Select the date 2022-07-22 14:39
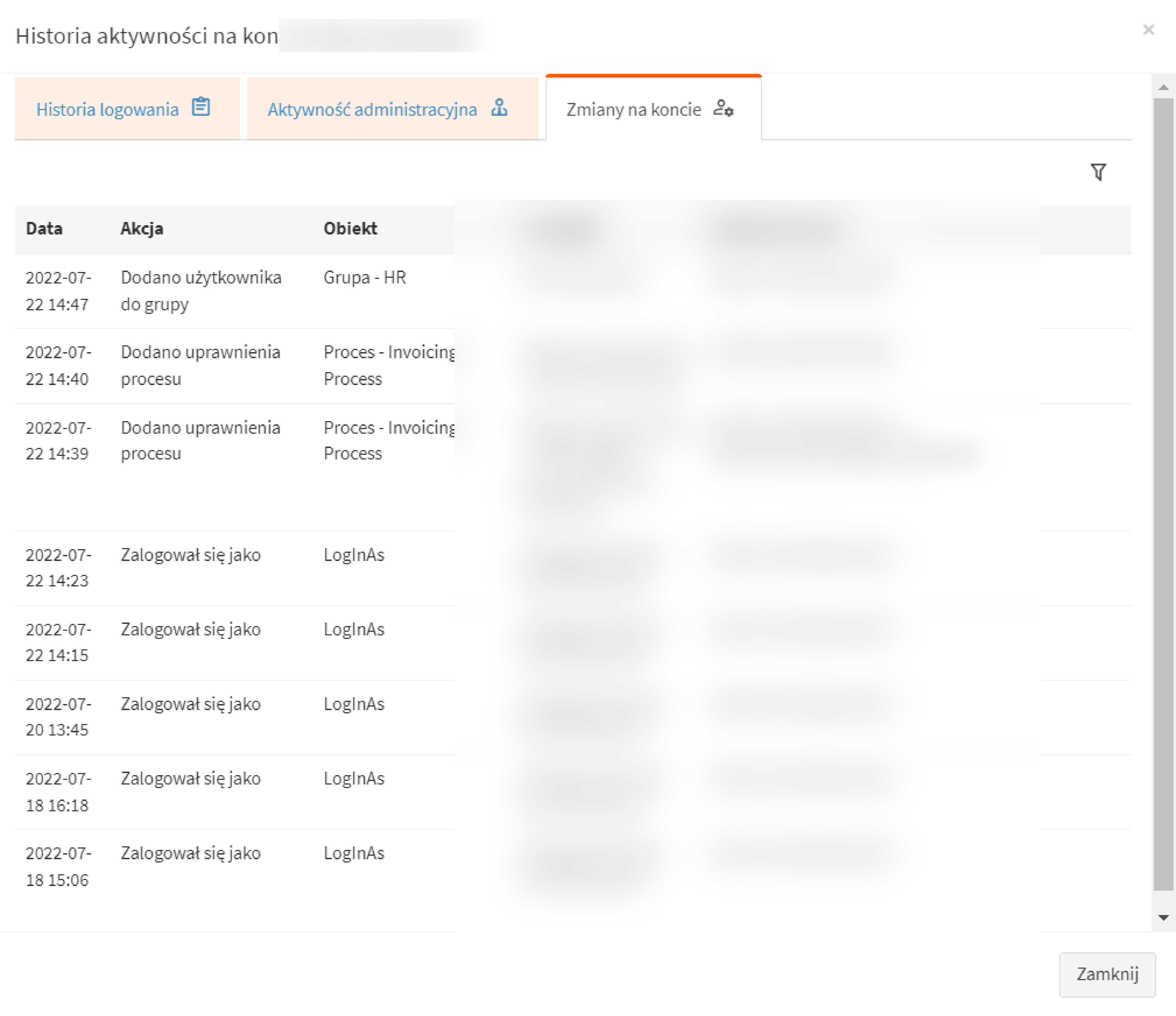The height and width of the screenshot is (1016, 1176). [59, 440]
